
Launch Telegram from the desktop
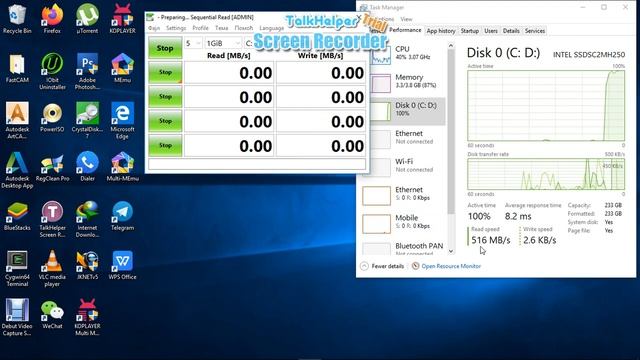122,216
